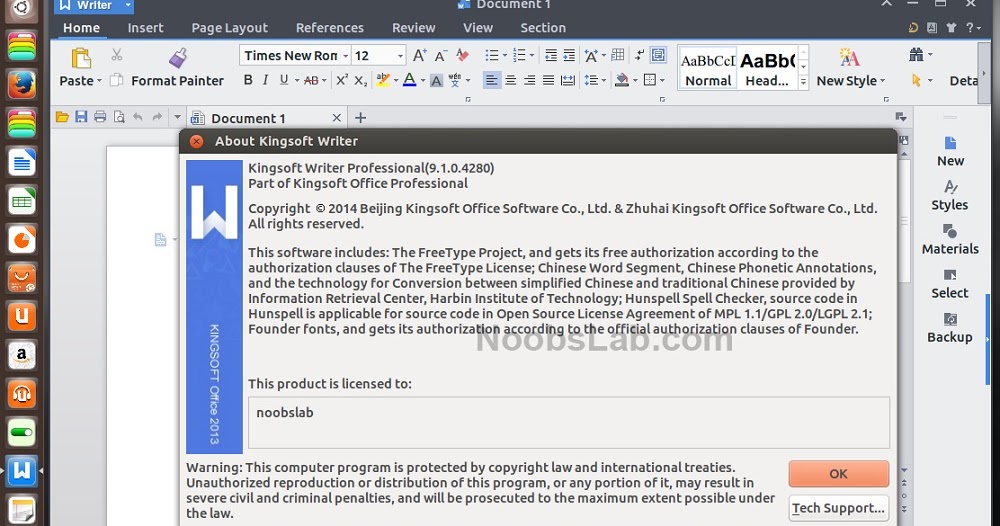Open the New Style dropdown arrow
Image resolution: width=1000 pixels, height=526 pixels.
882,81
